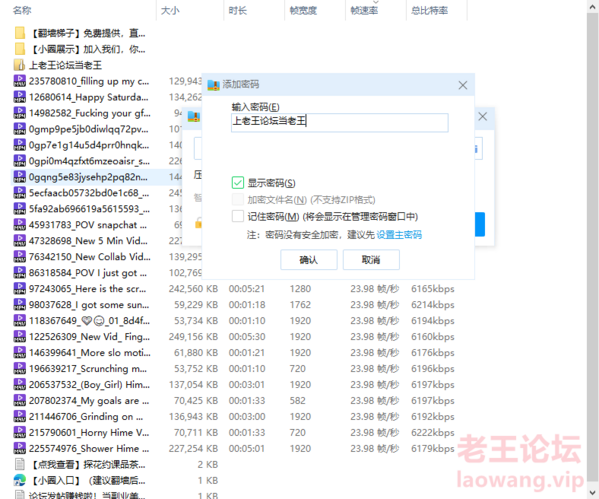Click the disabled 加密文件名 checkbox
599x499 pixels.
click(238, 199)
